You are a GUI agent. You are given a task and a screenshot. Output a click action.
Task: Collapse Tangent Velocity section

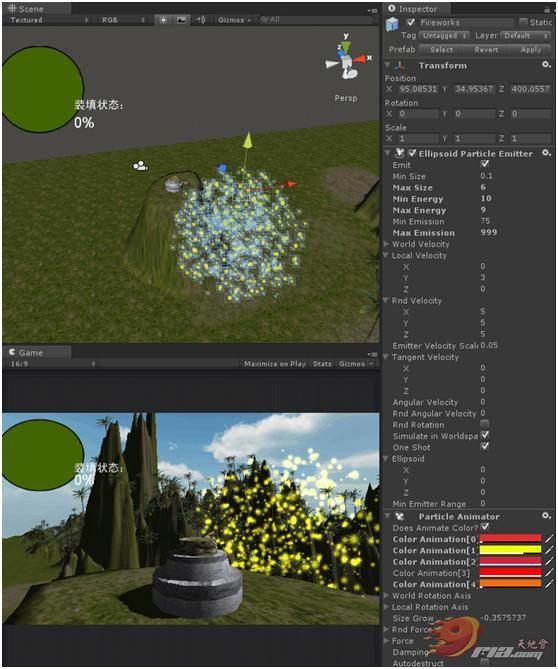(x=387, y=357)
